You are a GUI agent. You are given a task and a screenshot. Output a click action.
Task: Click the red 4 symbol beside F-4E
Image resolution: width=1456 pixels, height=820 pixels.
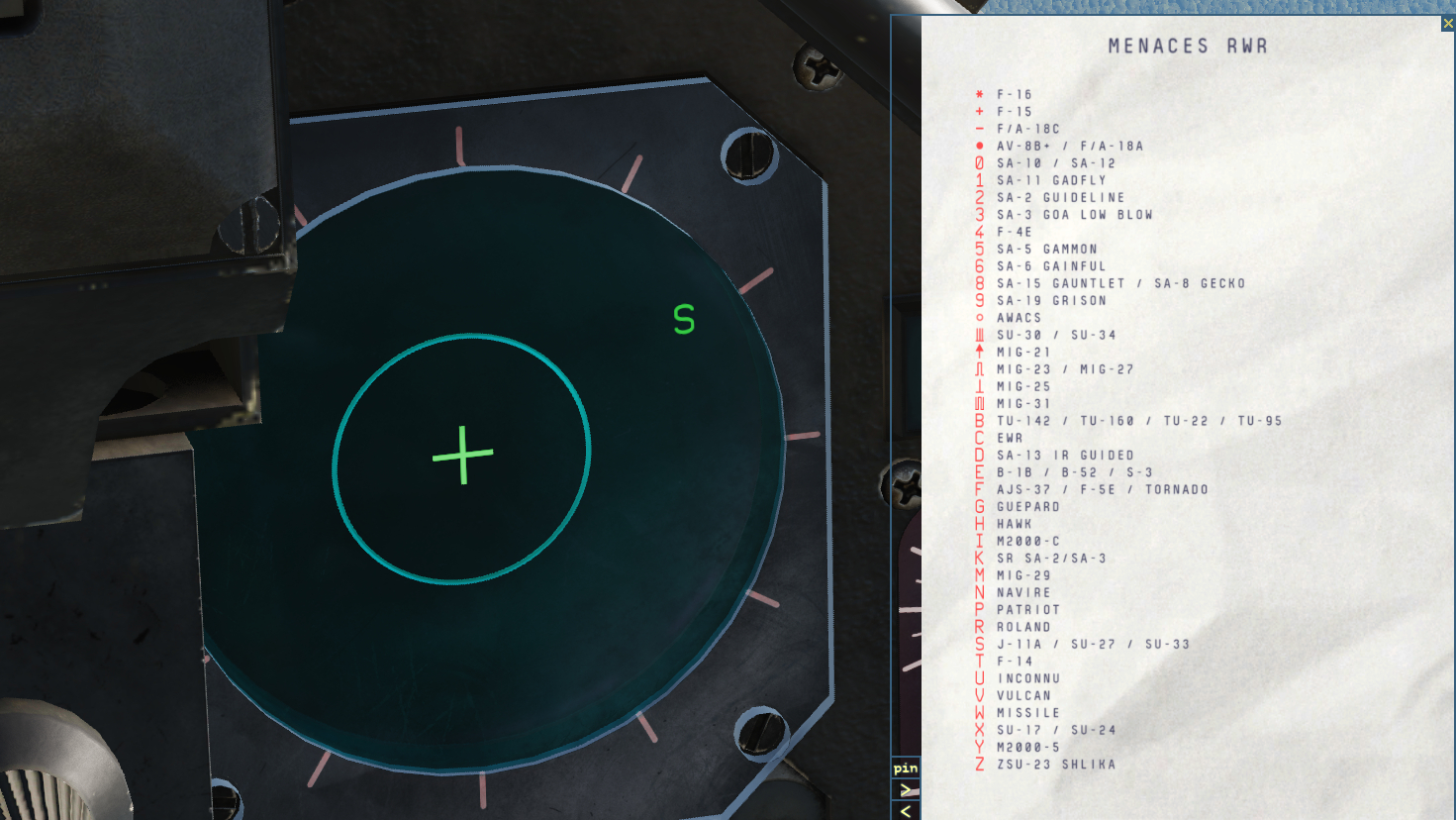(x=980, y=232)
